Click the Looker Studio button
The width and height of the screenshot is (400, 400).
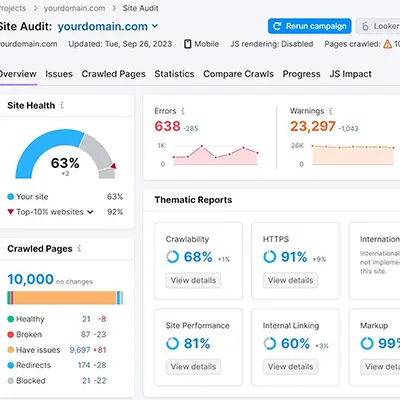coord(378,26)
